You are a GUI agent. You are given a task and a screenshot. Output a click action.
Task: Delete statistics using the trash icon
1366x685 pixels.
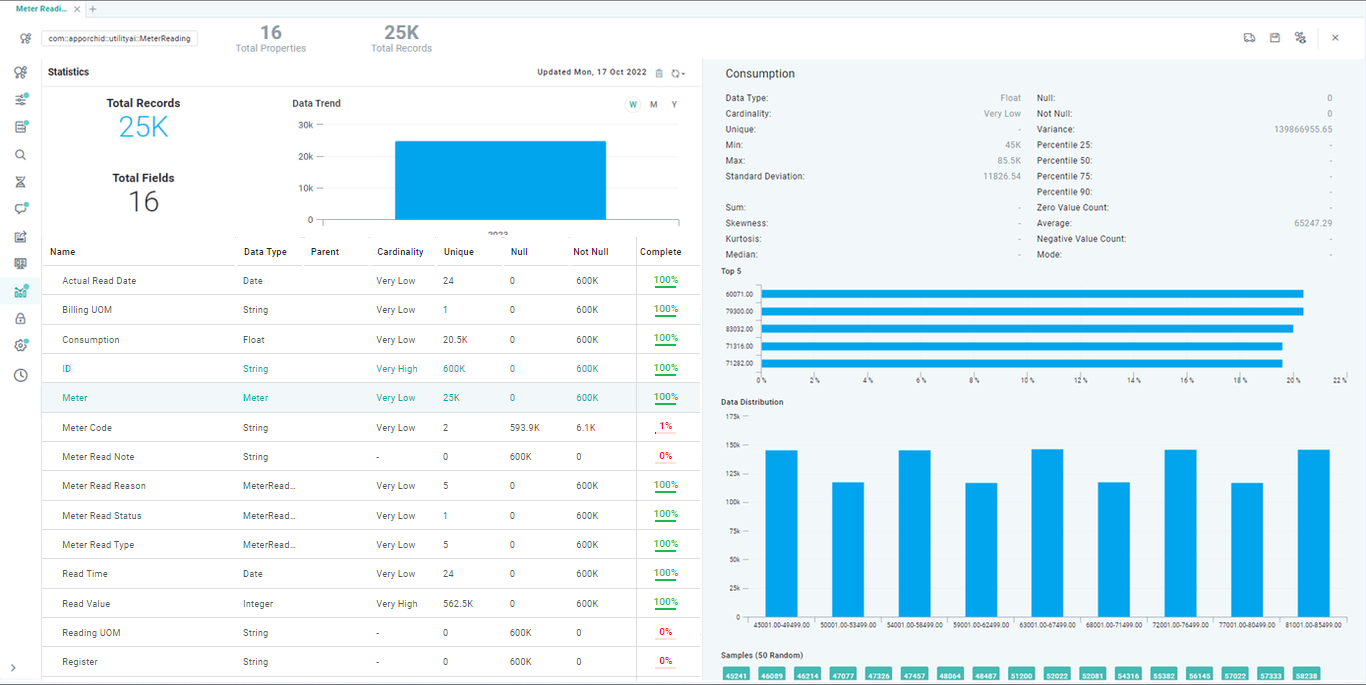click(x=659, y=73)
